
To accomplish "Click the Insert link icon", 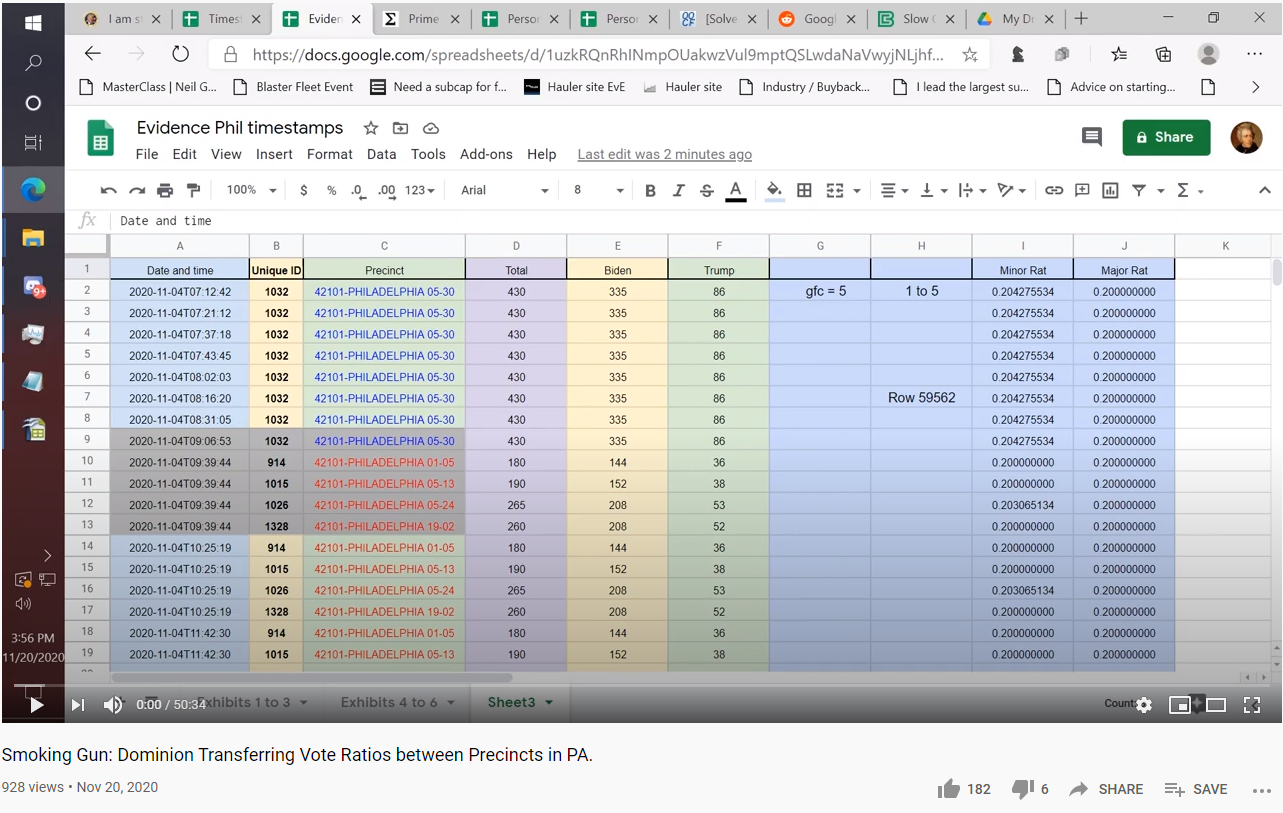I will pyautogui.click(x=1054, y=190).
